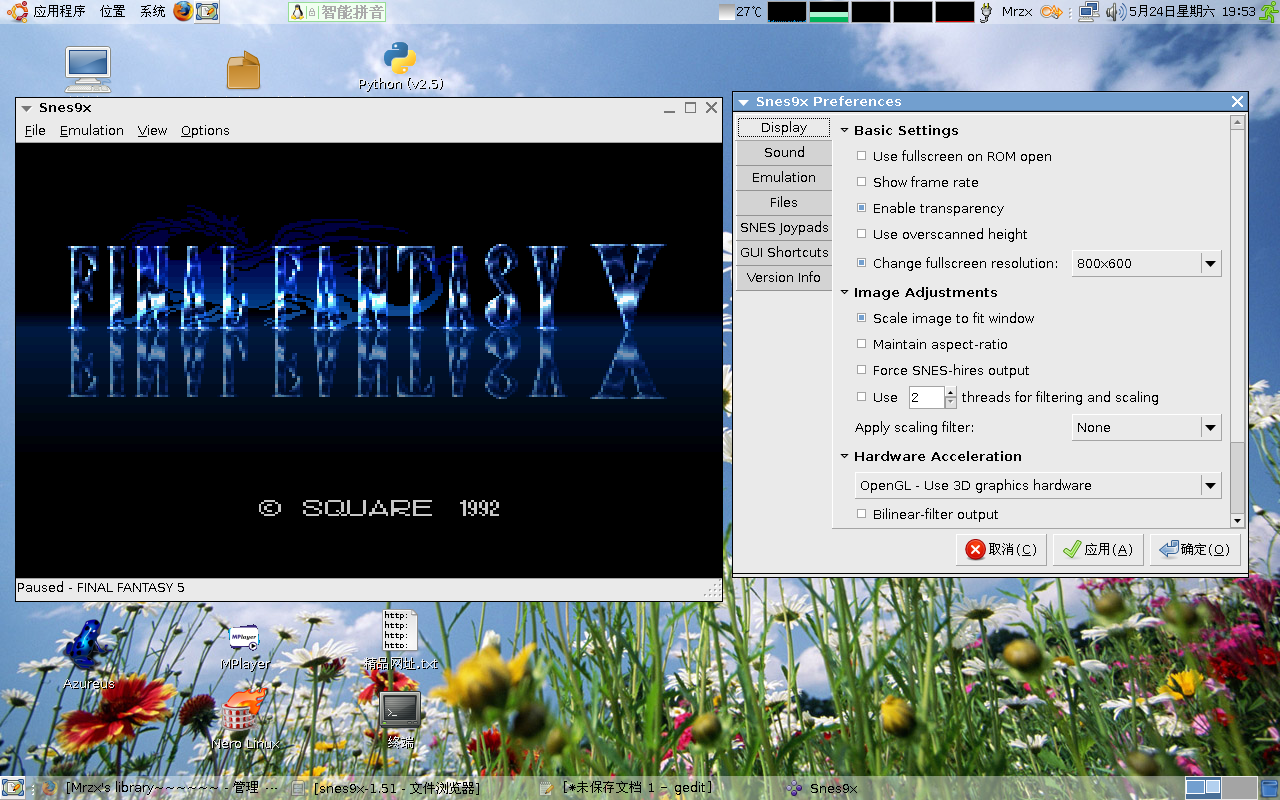Open the 800x600 fullscreen resolution dropdown
The width and height of the screenshot is (1280, 800).
click(1146, 264)
